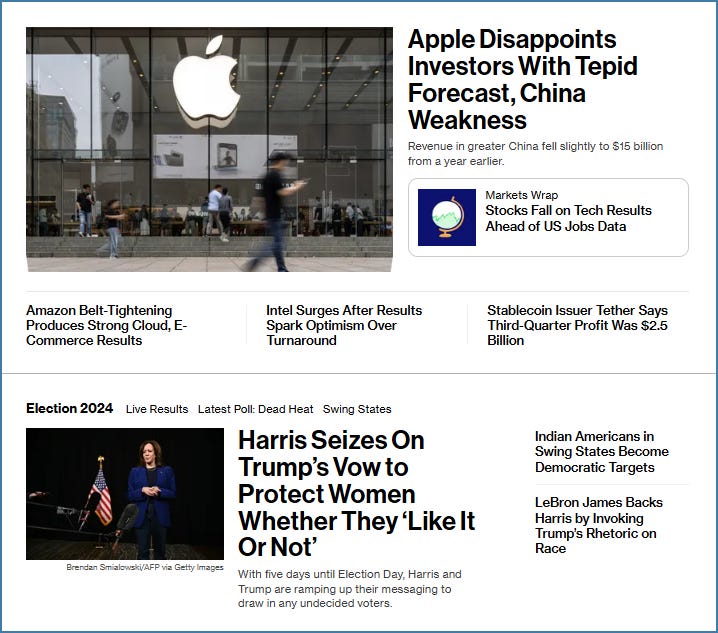
Task: Go to Election 2024 section
Action: click(x=70, y=408)
